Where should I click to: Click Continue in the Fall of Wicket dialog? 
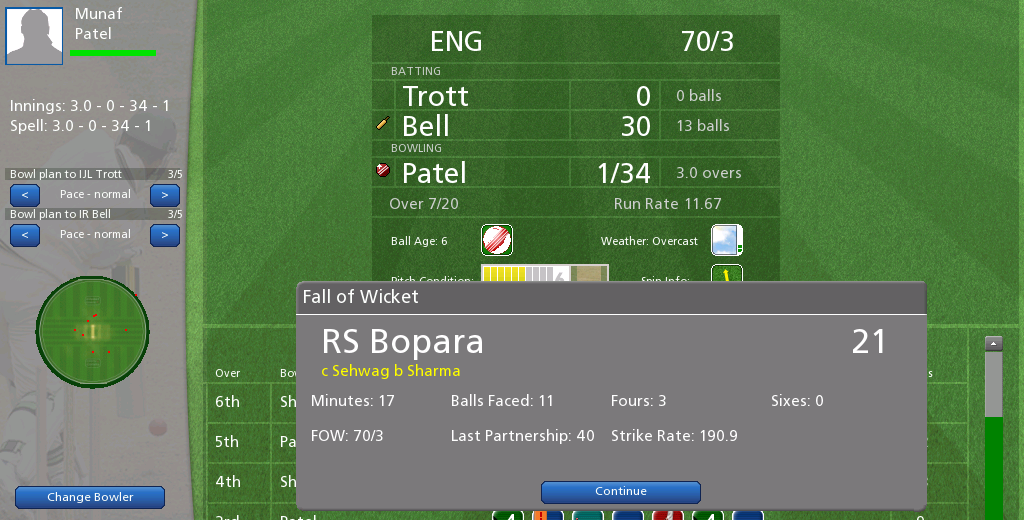coord(620,492)
